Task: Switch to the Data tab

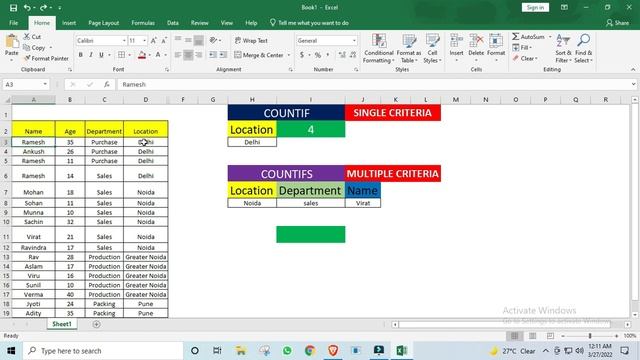Action: [173, 23]
